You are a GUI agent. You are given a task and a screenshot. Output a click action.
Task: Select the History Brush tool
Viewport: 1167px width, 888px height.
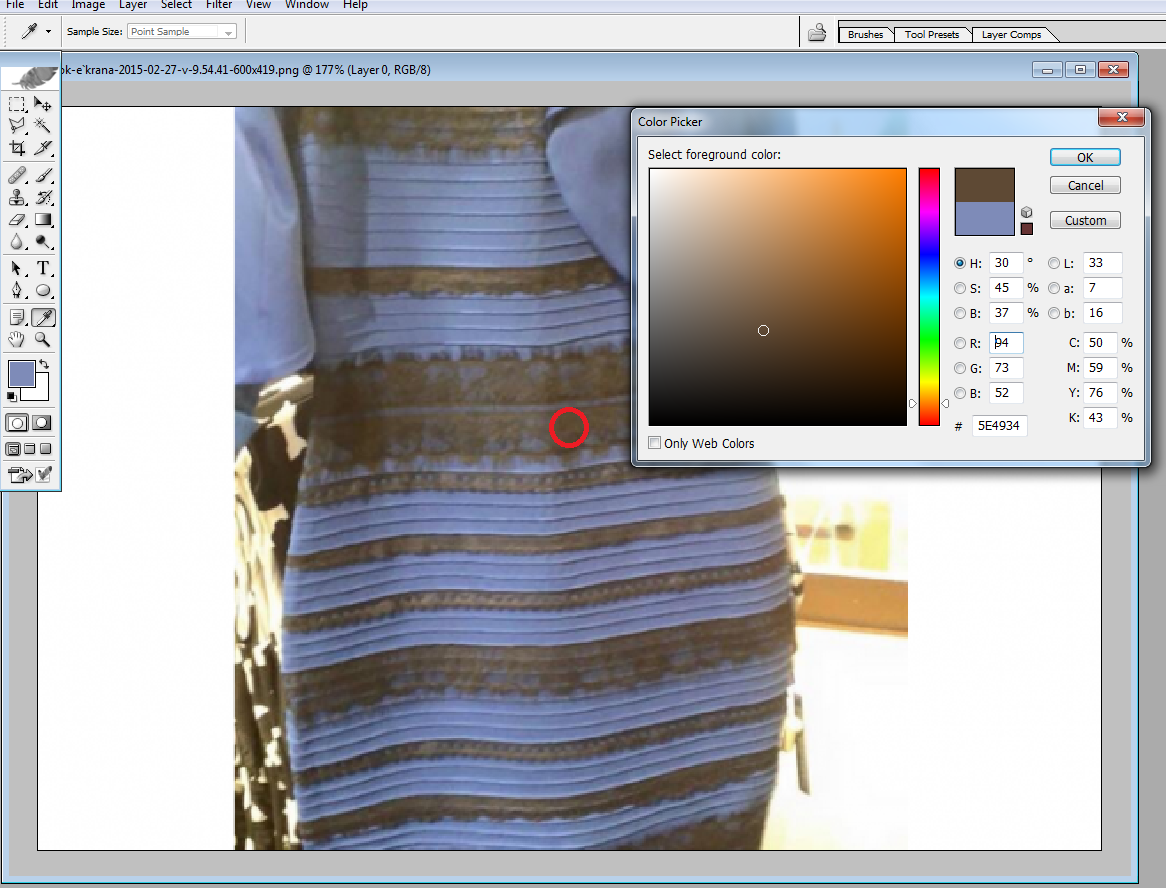(x=43, y=198)
